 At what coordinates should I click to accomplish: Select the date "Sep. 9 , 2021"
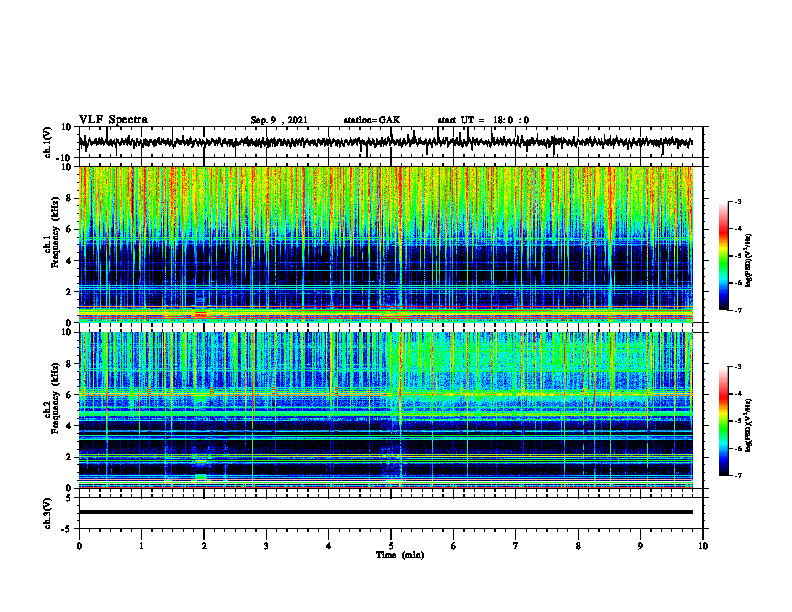(279, 120)
